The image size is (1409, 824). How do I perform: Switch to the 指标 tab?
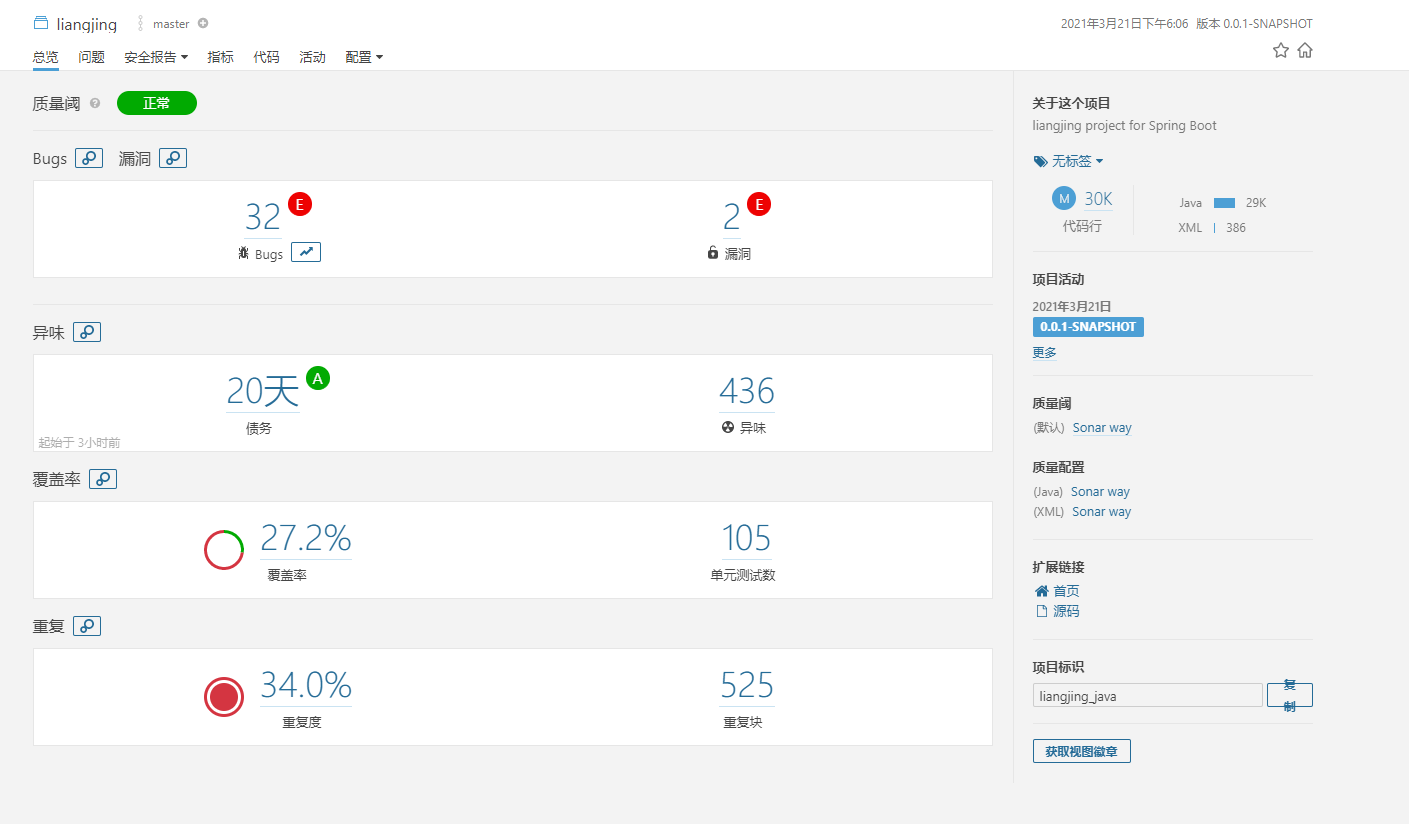tap(220, 57)
